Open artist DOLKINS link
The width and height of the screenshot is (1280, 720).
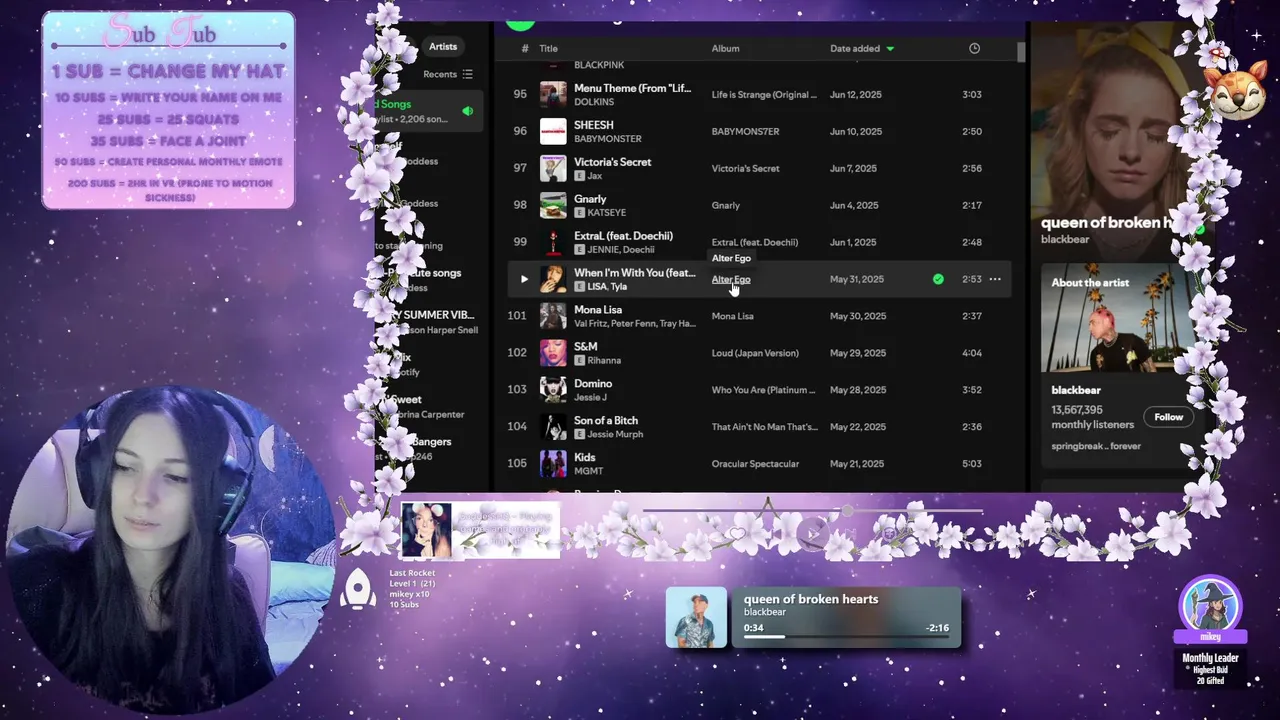pyautogui.click(x=594, y=102)
